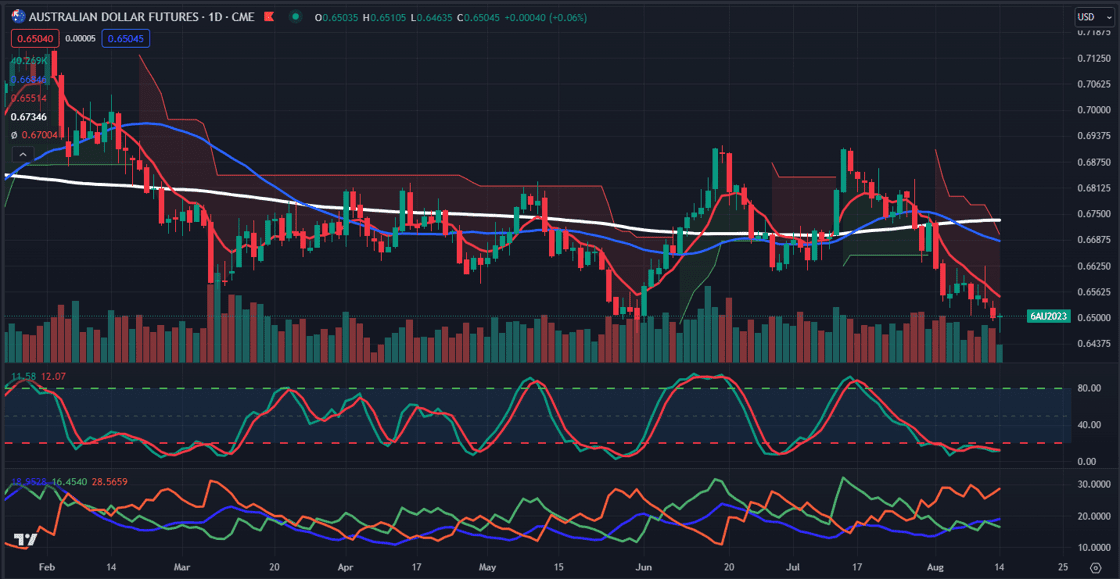Viewport: 1120px width, 579px height.
Task: Click the blue ADX value 18.9528
Action: (x=29, y=481)
